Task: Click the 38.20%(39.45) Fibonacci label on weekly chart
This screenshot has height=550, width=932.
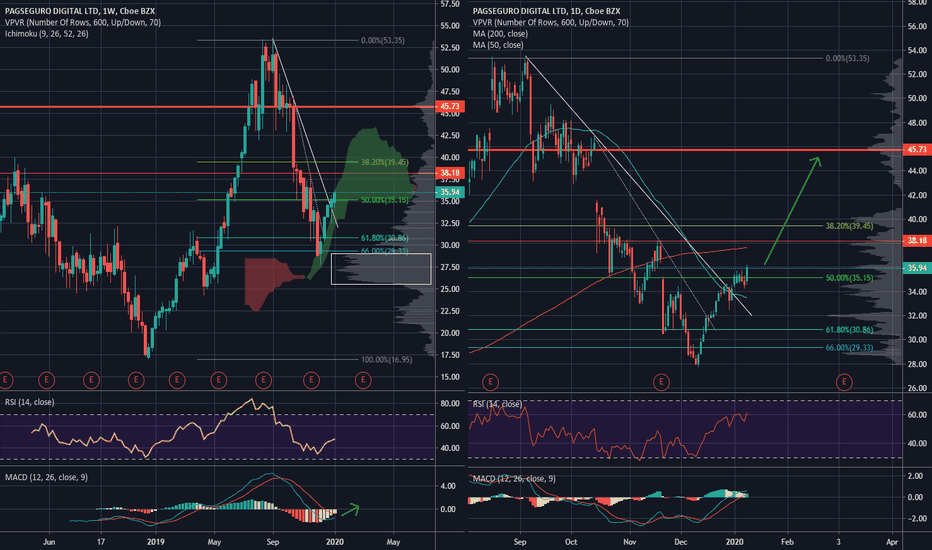Action: click(385, 162)
